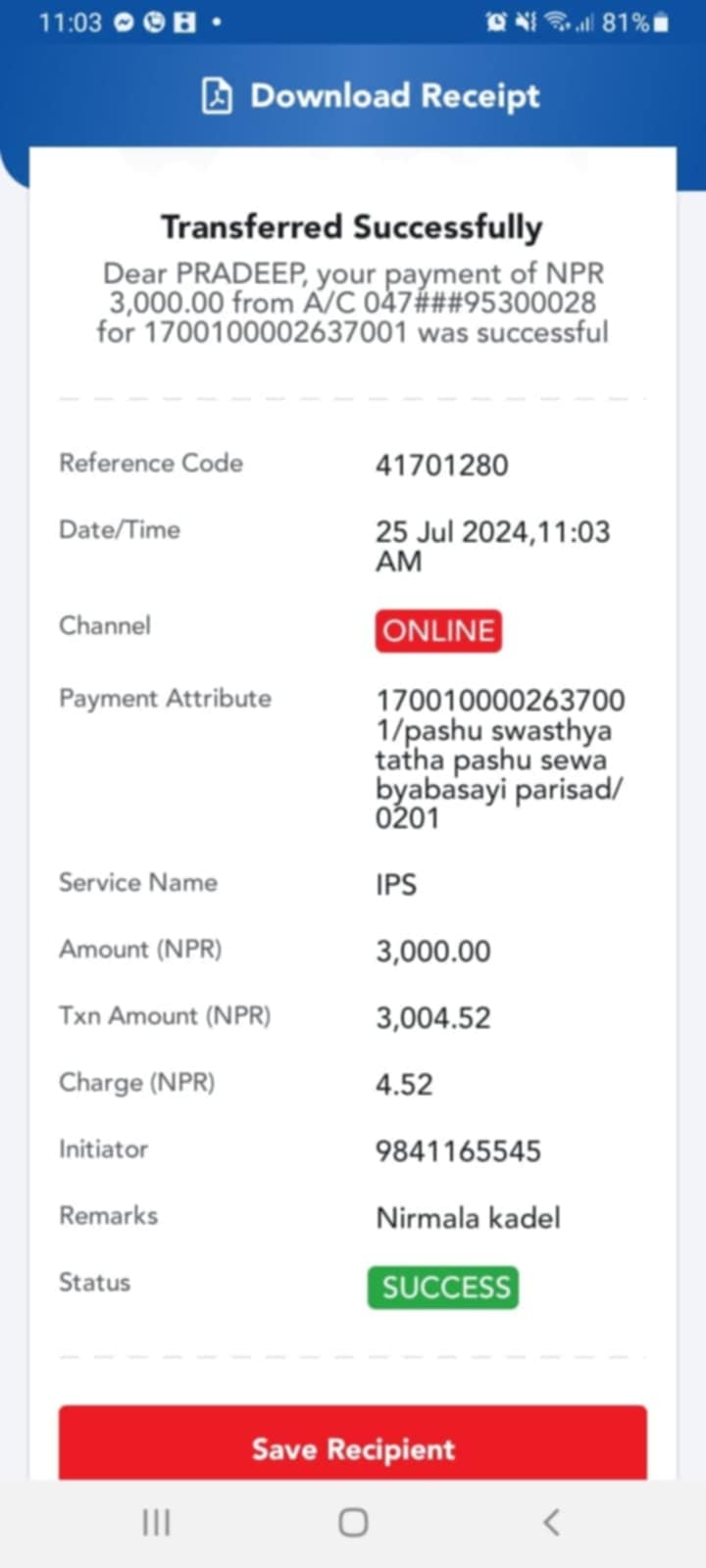
Task: Tap the Txn Amount value 3,004.52
Action: [x=433, y=1017]
